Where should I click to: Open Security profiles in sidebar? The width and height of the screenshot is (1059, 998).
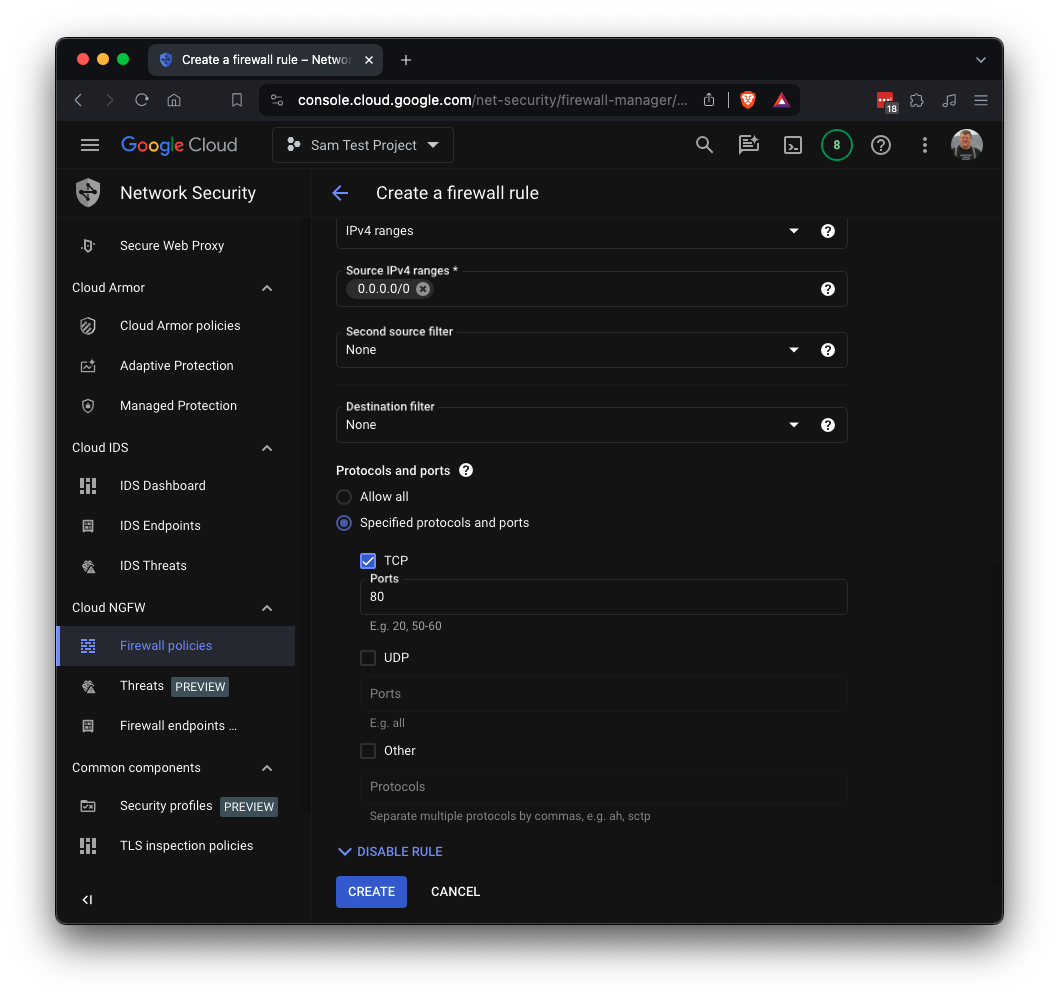click(176, 806)
